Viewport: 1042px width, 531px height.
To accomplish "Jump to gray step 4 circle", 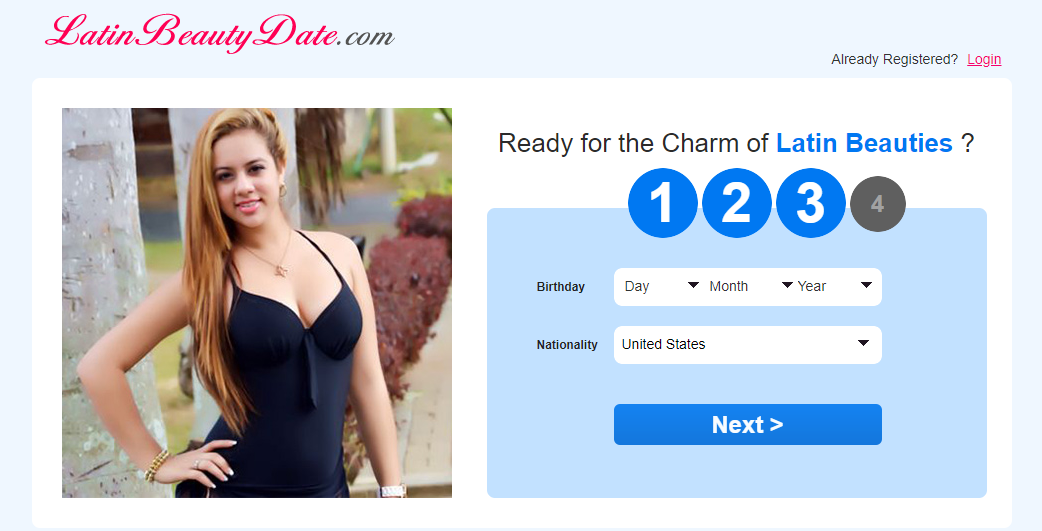I will (x=878, y=204).
